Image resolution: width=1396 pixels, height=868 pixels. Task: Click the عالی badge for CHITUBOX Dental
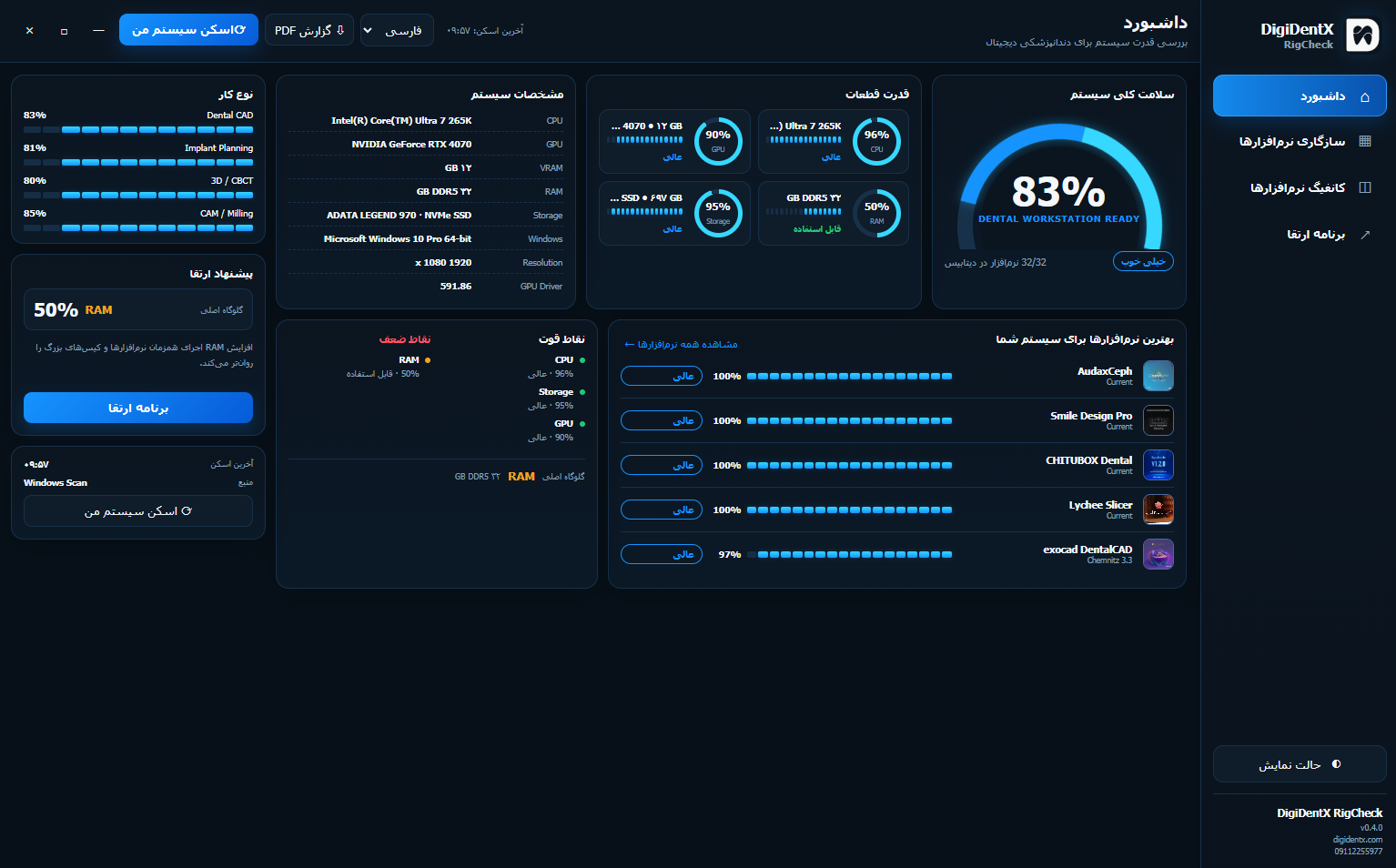point(662,465)
